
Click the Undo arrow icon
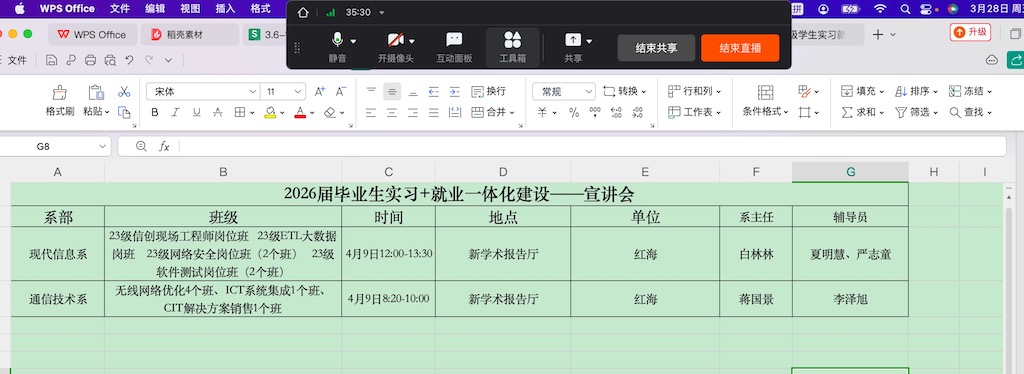[x=129, y=60]
